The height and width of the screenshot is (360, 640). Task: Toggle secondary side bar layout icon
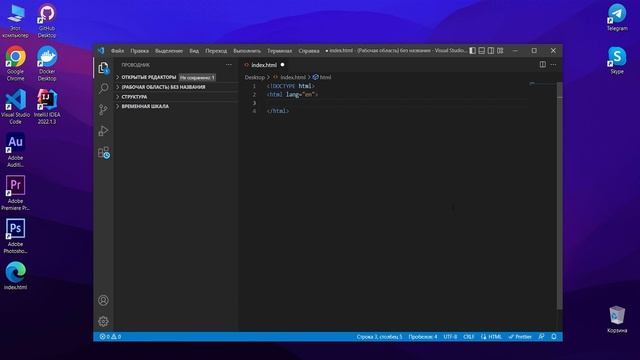pyautogui.click(x=491, y=51)
